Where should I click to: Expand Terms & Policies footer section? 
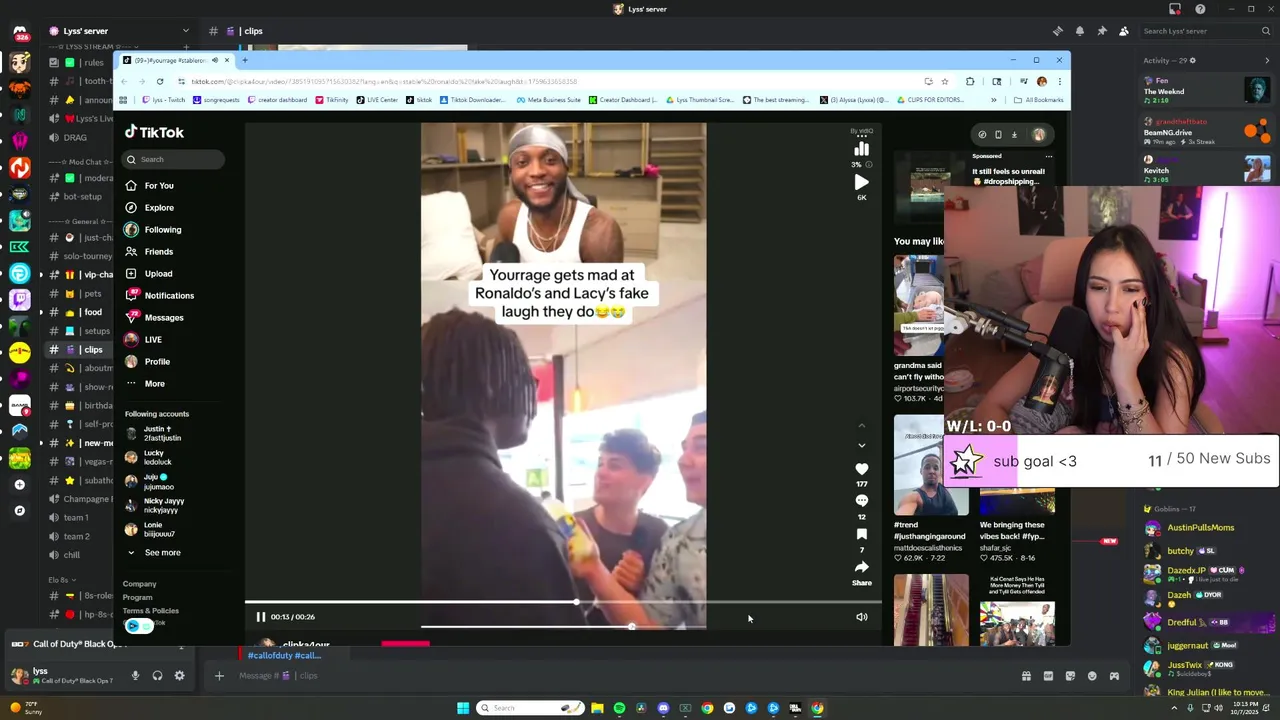point(151,611)
